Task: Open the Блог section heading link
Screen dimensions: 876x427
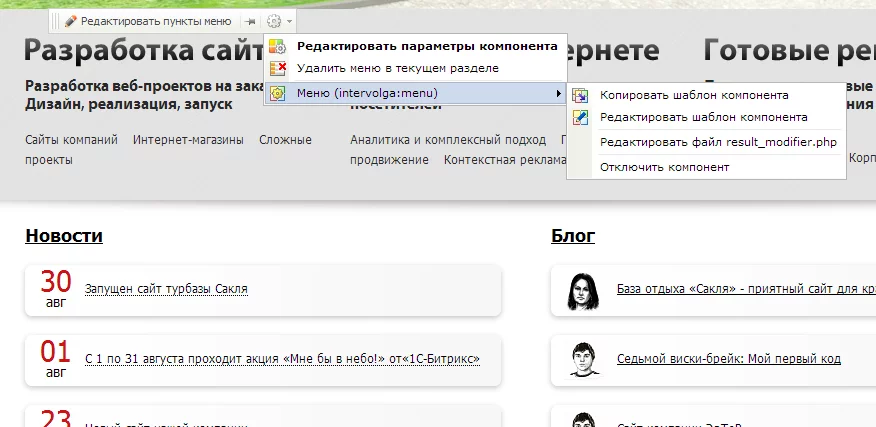Action: click(x=572, y=236)
